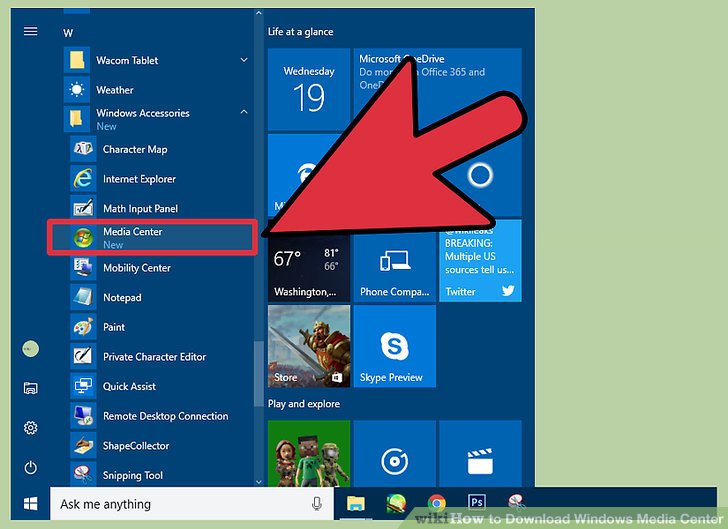Open the Twitter tile
728x529 pixels.
[480, 261]
